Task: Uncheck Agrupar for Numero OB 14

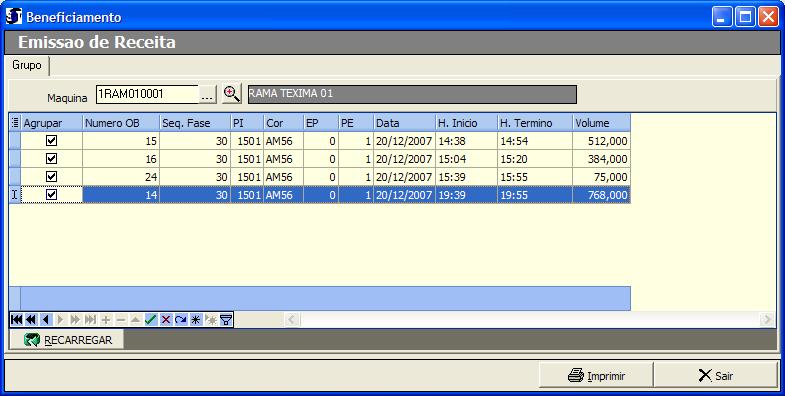Action: [x=51, y=195]
